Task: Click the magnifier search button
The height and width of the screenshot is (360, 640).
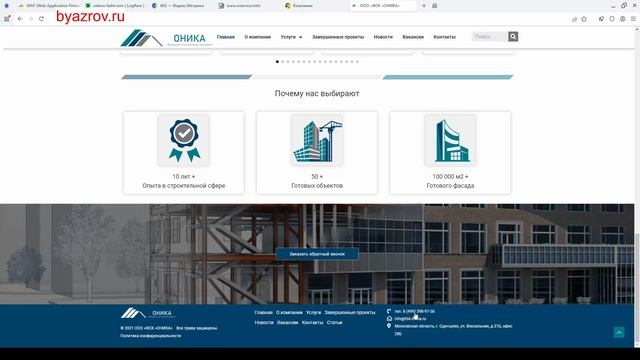Action: [513, 37]
